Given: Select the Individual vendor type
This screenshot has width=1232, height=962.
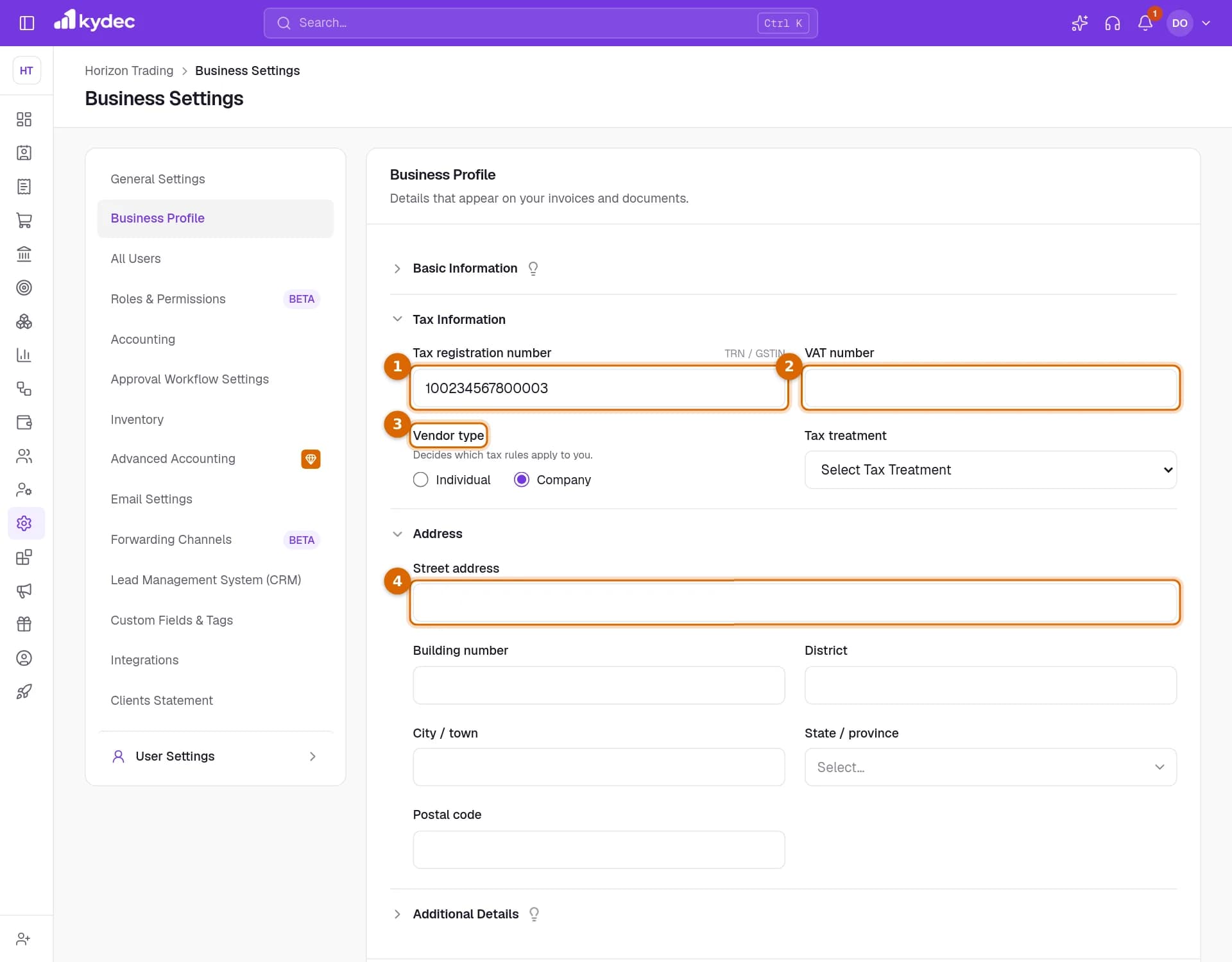Looking at the screenshot, I should point(420,480).
